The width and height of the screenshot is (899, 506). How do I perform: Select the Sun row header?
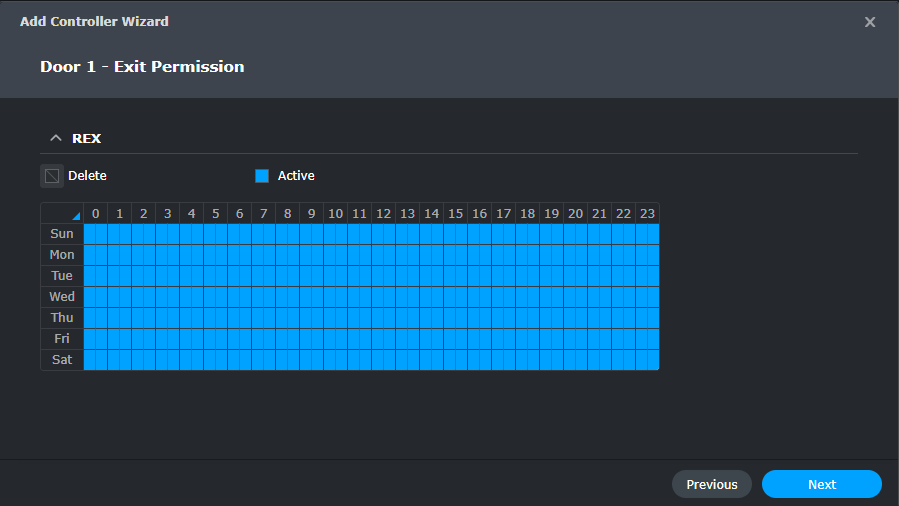coord(62,233)
